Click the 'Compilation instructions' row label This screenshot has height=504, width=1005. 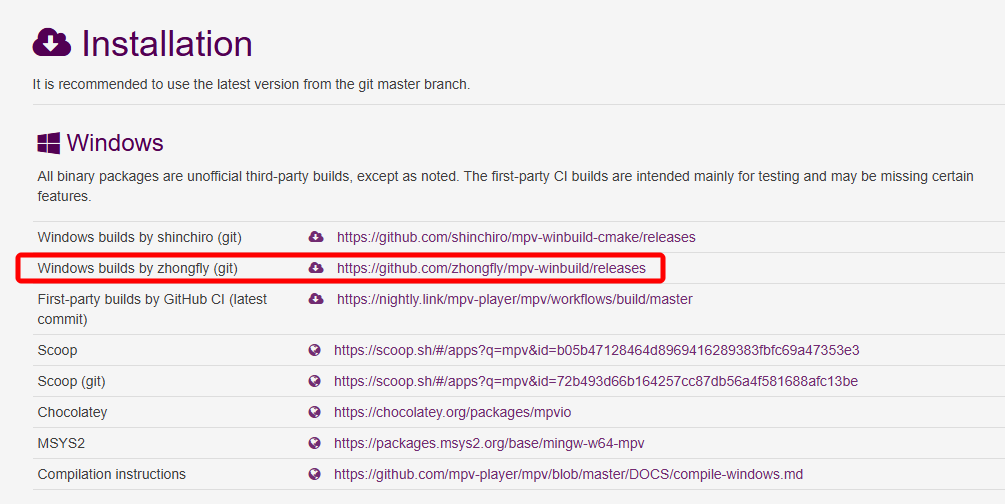point(112,475)
